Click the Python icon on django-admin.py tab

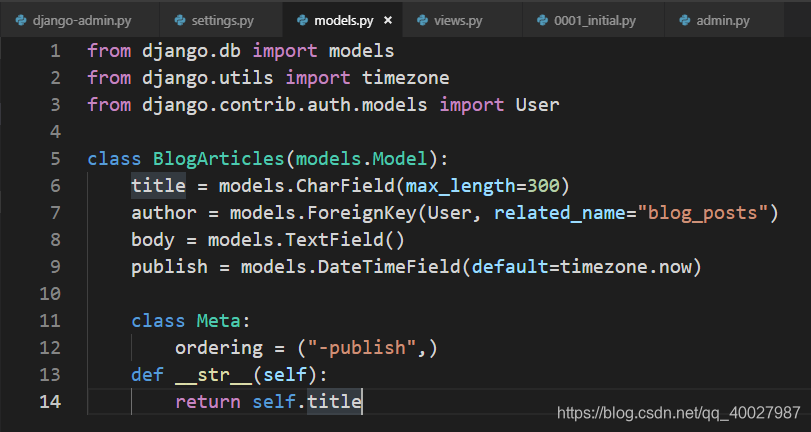tap(21, 21)
